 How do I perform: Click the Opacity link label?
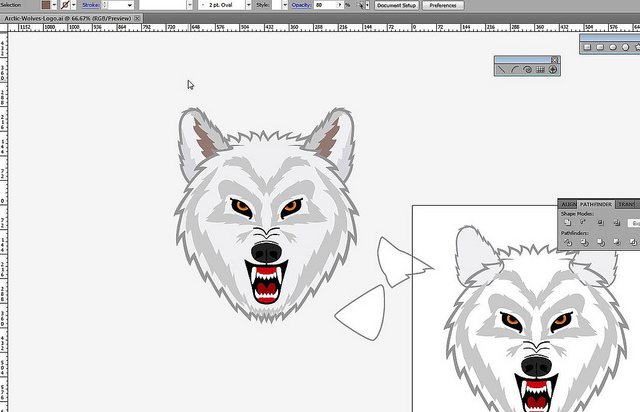pyautogui.click(x=301, y=5)
